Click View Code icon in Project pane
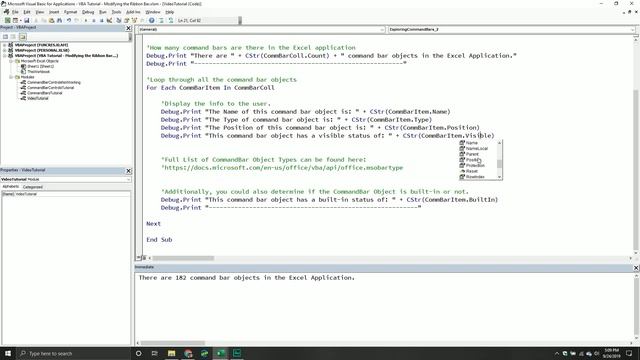This screenshot has height=360, width=640. [x=6, y=37]
